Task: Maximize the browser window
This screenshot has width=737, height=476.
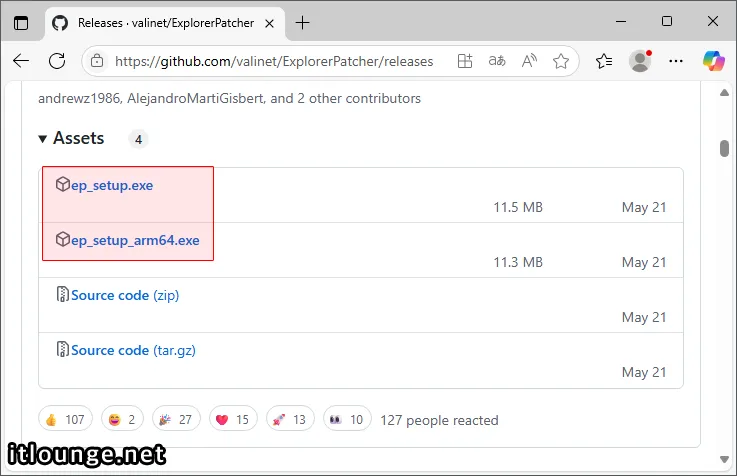Action: pyautogui.click(x=666, y=21)
